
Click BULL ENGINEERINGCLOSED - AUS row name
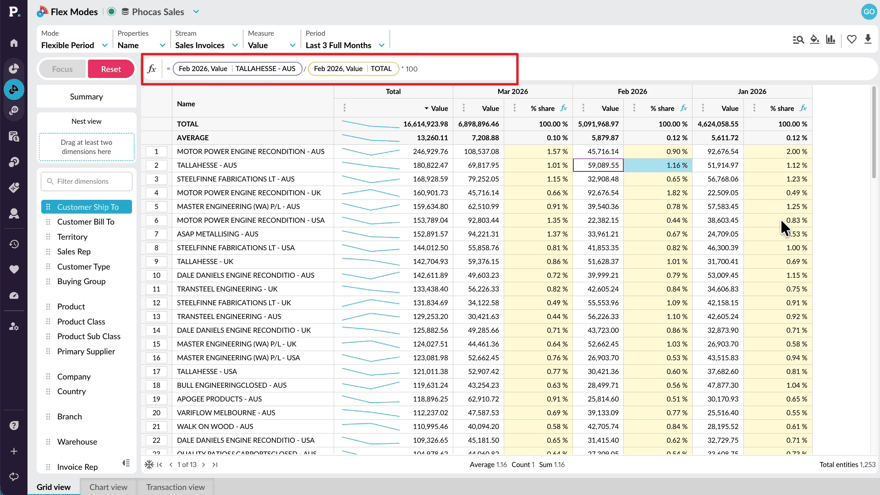pyautogui.click(x=231, y=385)
